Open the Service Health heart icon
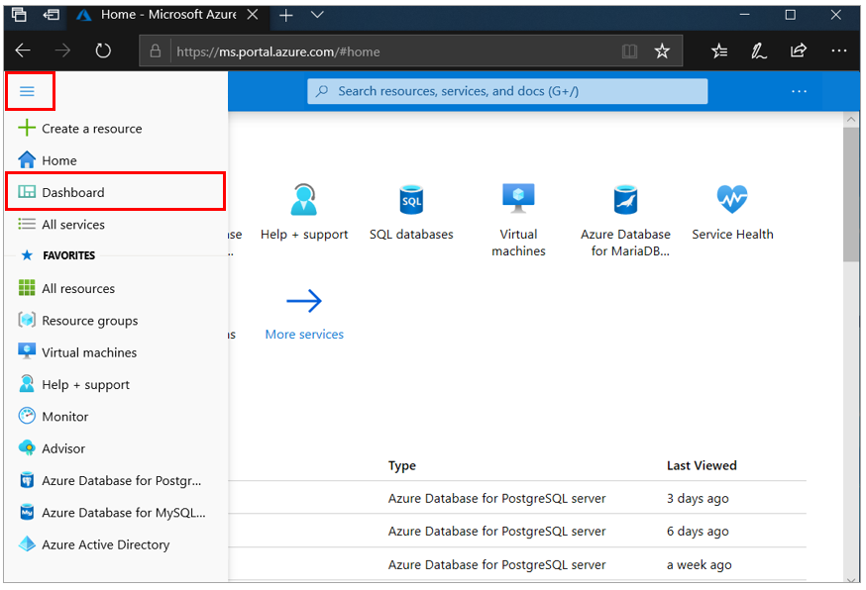Image resolution: width=866 pixels, height=590 pixels. click(x=732, y=199)
